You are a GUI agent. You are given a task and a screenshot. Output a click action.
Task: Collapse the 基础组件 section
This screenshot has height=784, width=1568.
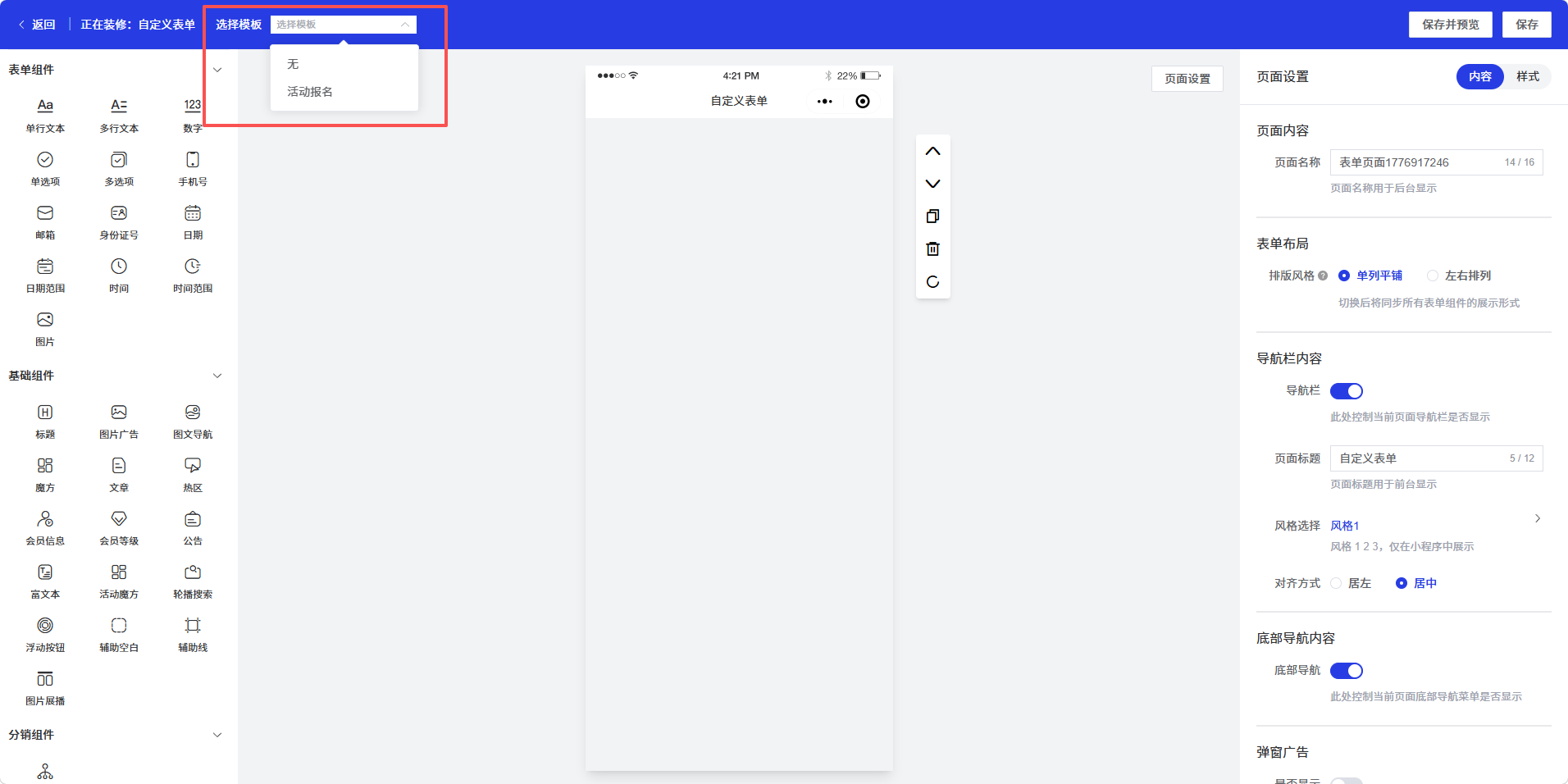217,376
